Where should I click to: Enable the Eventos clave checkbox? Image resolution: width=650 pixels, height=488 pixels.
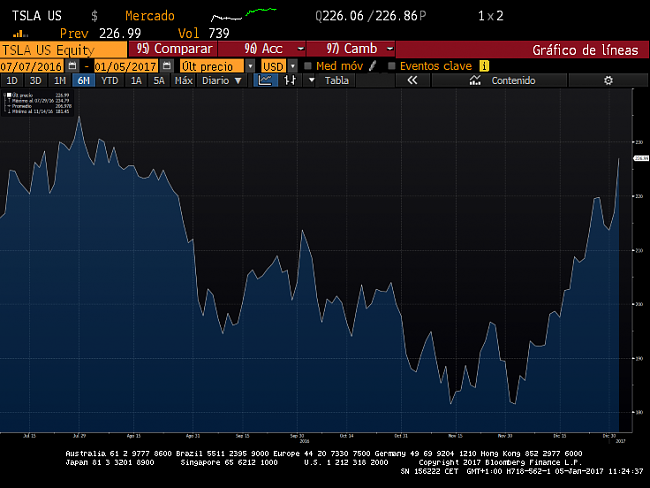click(x=391, y=66)
